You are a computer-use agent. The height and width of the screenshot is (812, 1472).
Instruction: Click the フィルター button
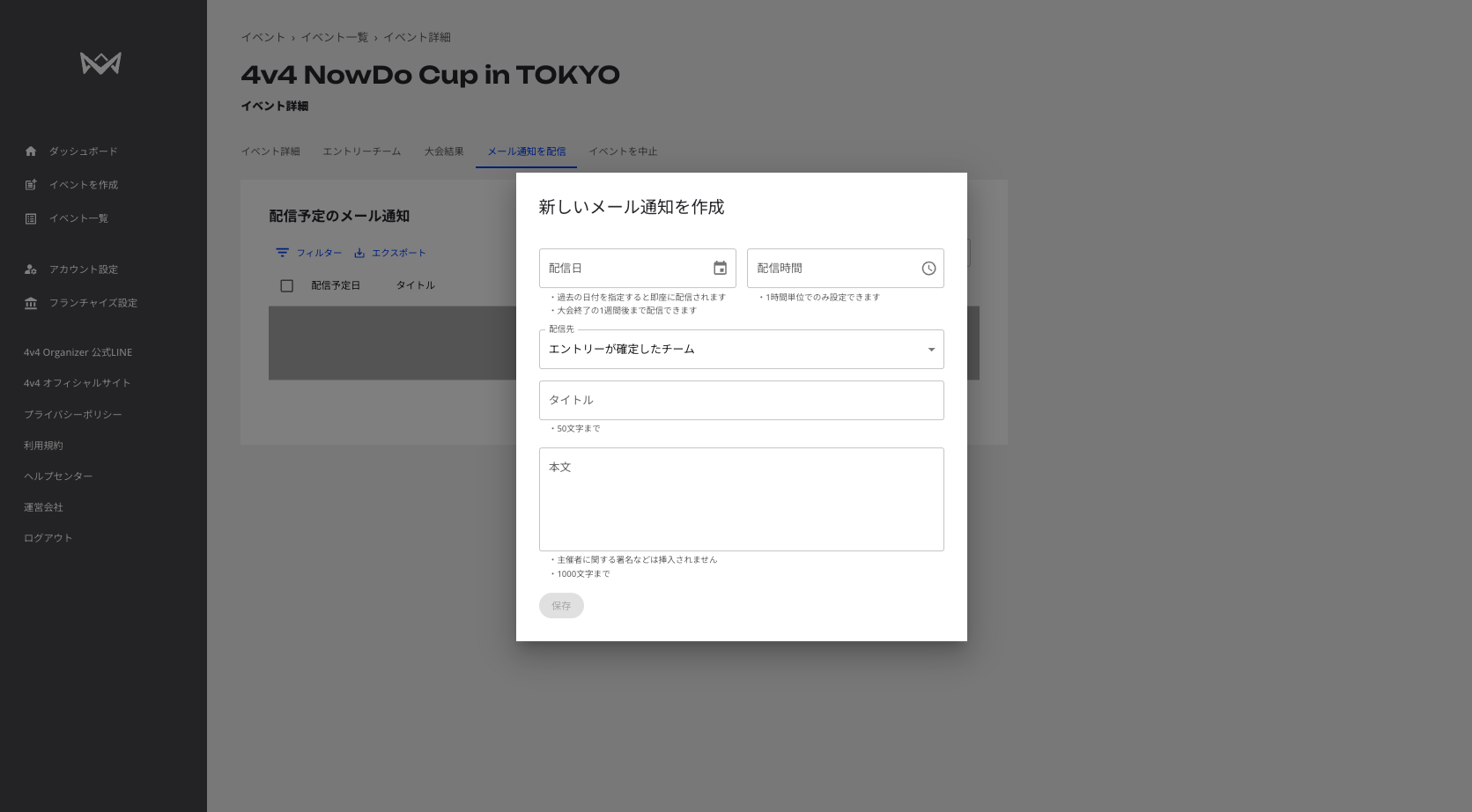308,253
